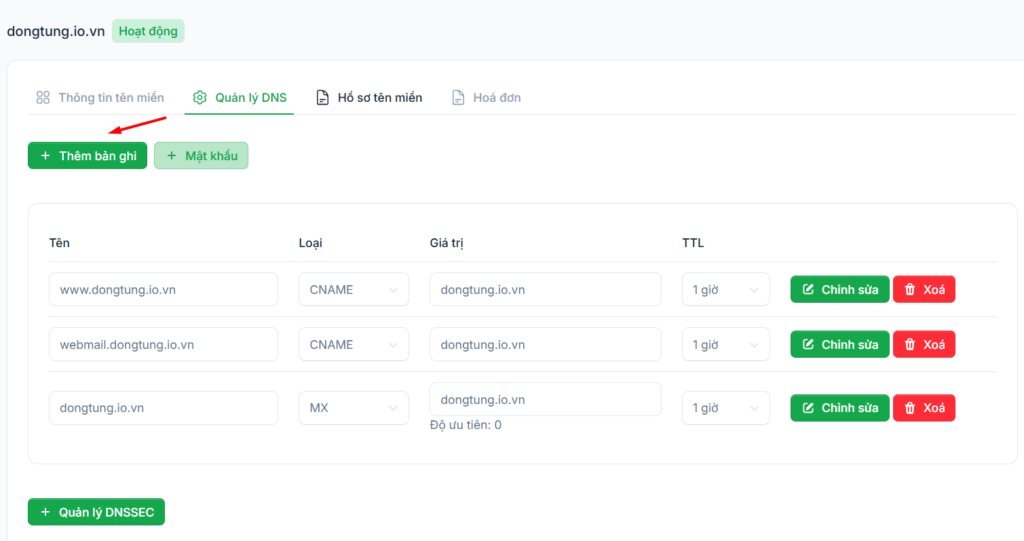Click the edit pencil icon in the www row

click(x=808, y=289)
